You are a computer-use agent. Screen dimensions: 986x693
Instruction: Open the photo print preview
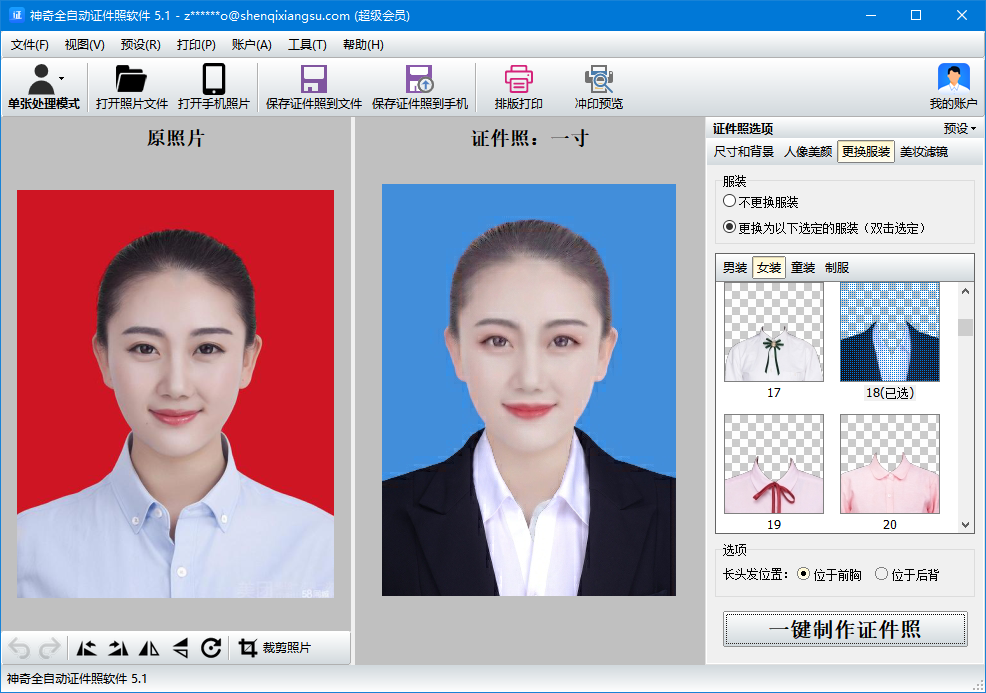pyautogui.click(x=598, y=80)
